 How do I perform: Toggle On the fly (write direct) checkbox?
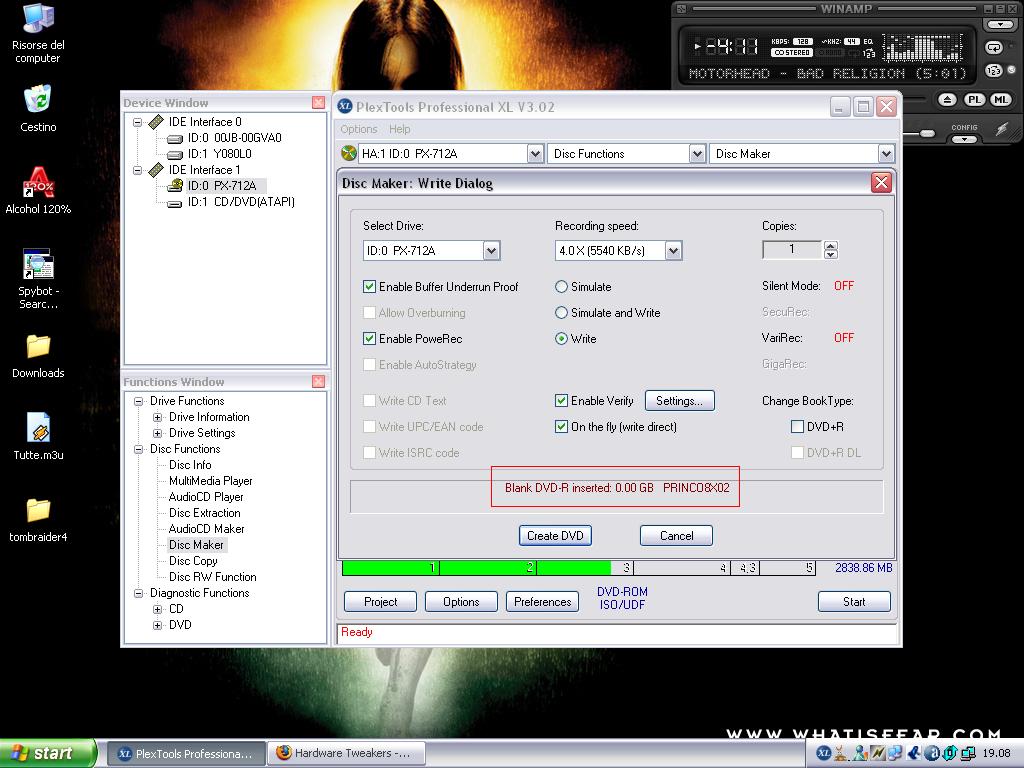coord(561,426)
